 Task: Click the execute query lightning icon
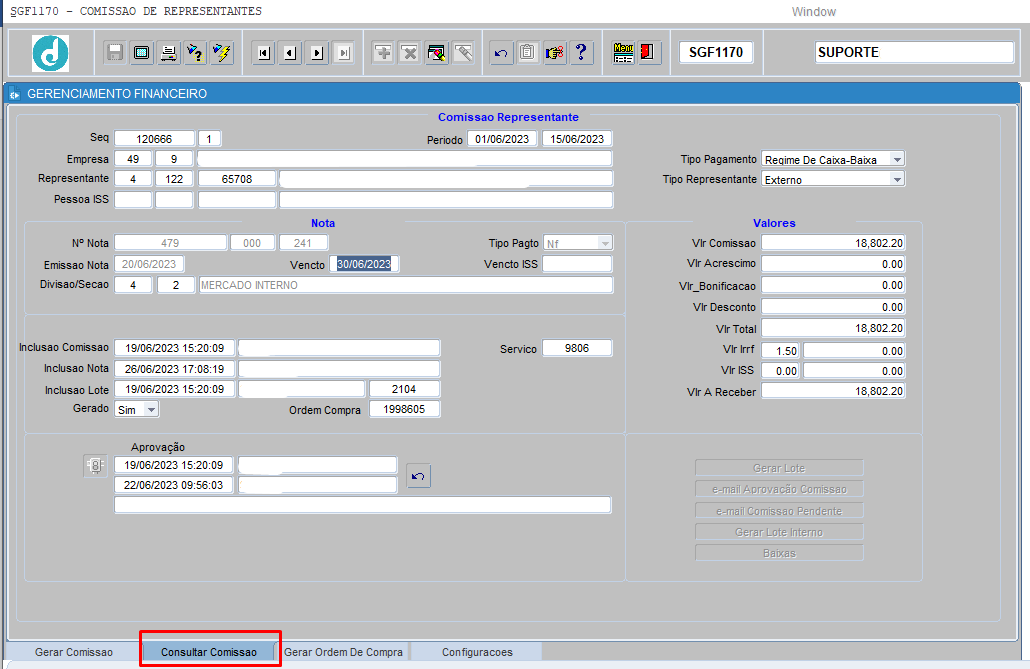(x=222, y=53)
